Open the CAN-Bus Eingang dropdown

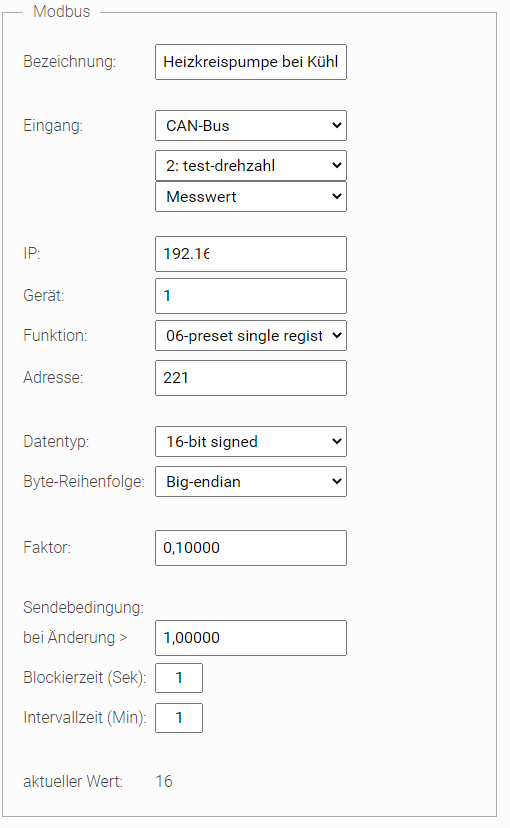[251, 126]
